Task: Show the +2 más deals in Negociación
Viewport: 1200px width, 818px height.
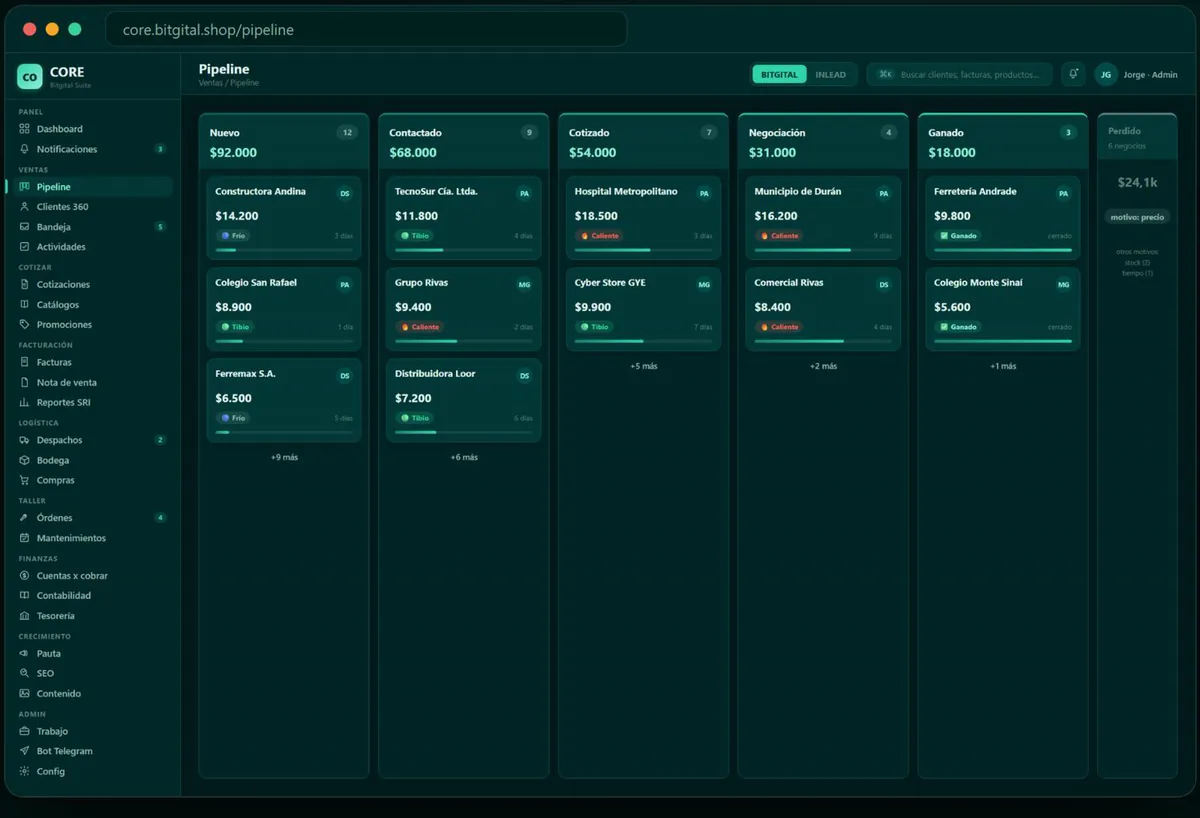Action: click(x=823, y=366)
